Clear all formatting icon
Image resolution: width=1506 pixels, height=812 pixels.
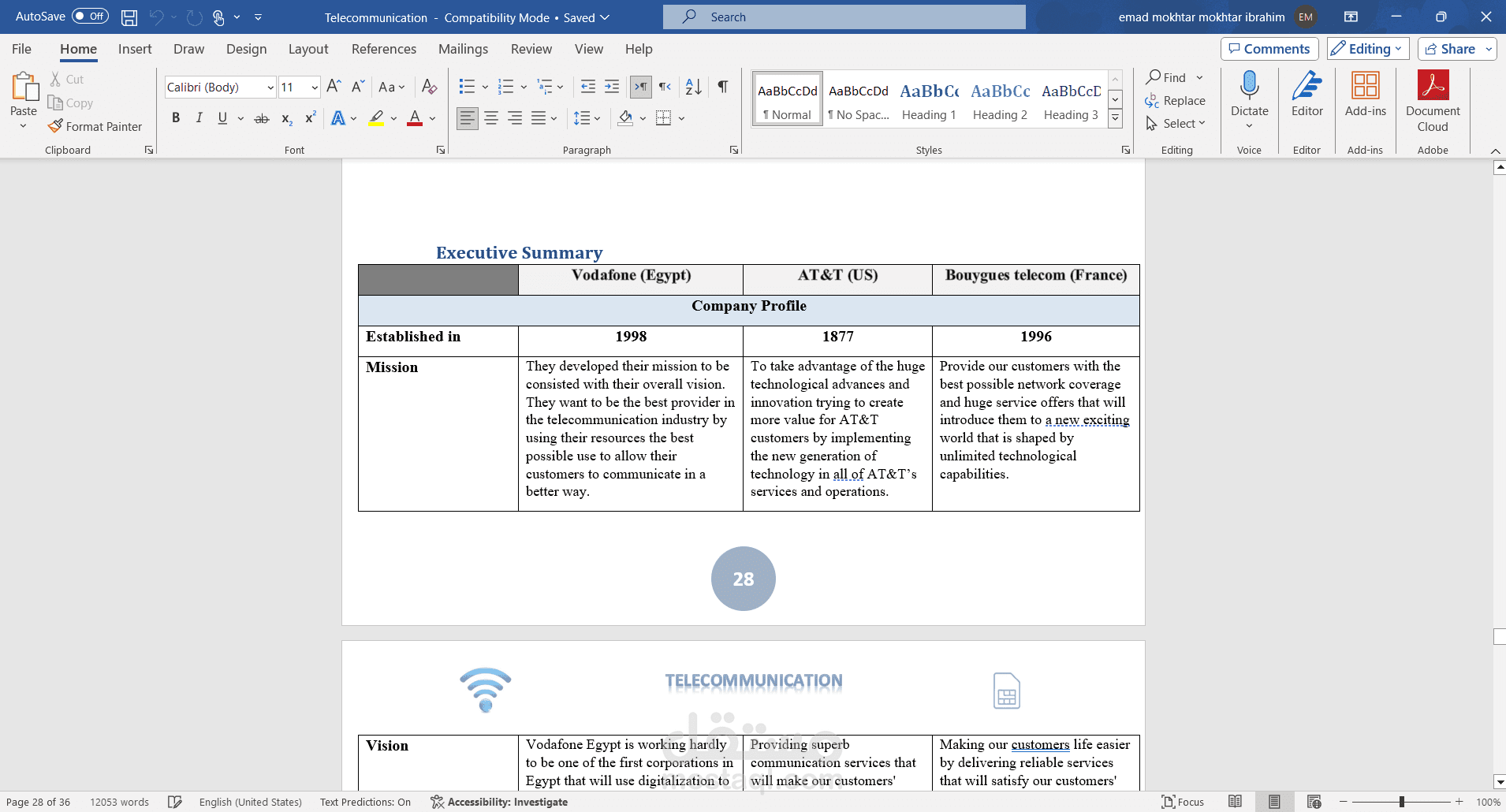(429, 87)
